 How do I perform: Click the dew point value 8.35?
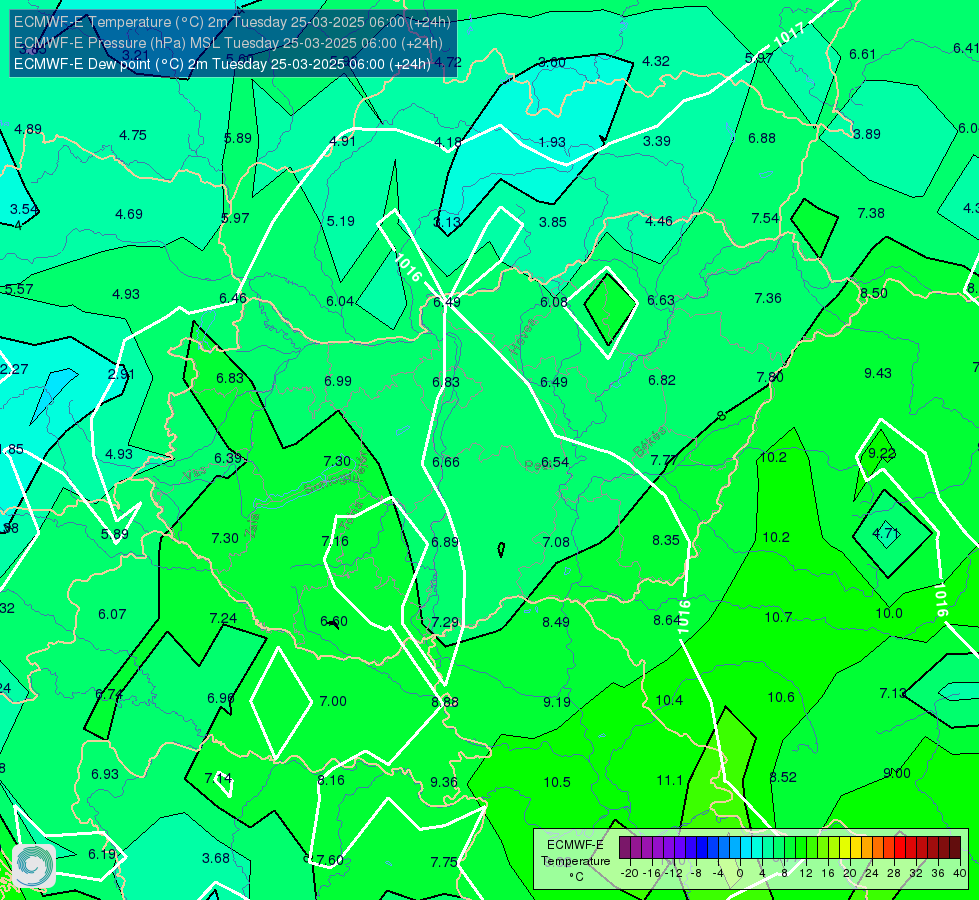(666, 540)
